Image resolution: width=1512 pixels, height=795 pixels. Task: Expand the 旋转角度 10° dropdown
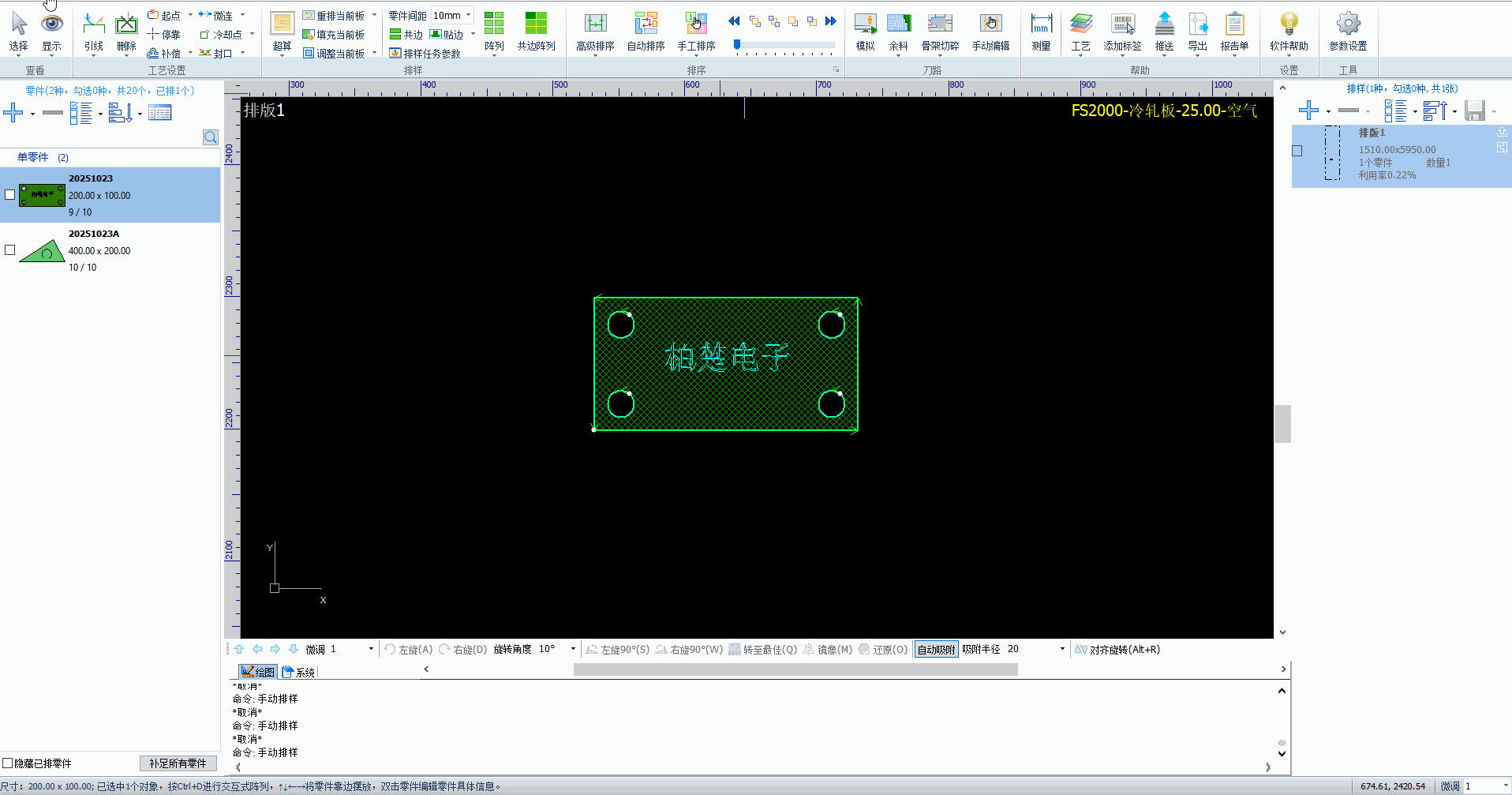point(573,649)
